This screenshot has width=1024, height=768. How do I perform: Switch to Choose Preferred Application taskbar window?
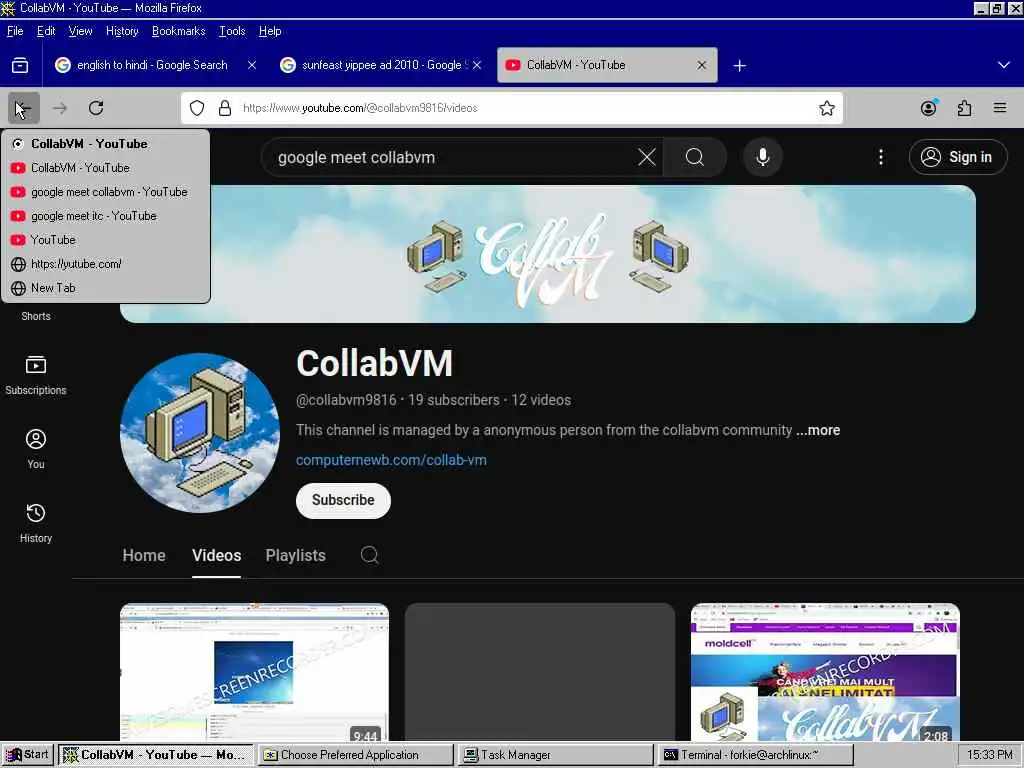tap(356, 755)
